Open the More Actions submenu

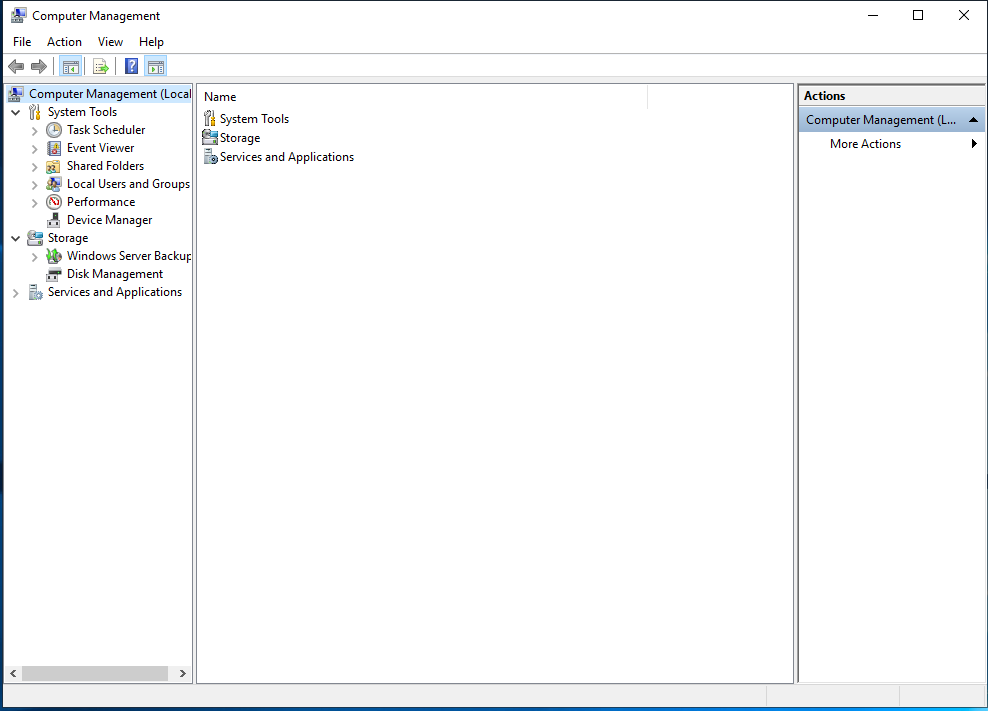(x=865, y=144)
